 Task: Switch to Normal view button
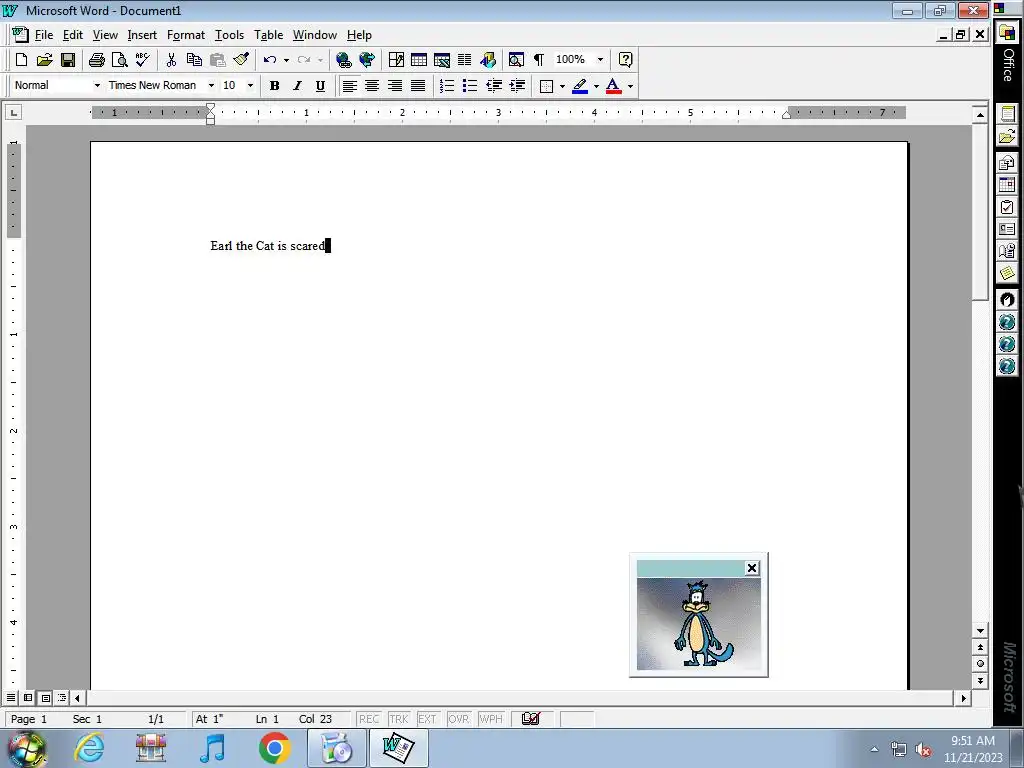(11, 698)
